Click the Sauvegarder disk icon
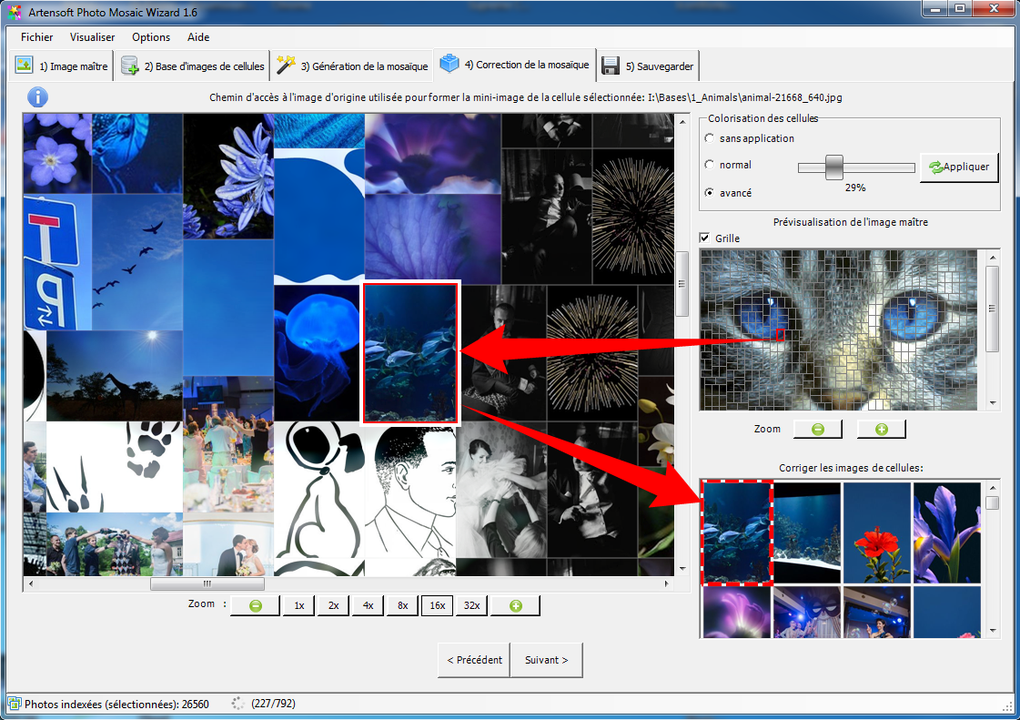Viewport: 1020px width, 720px height. (610, 65)
